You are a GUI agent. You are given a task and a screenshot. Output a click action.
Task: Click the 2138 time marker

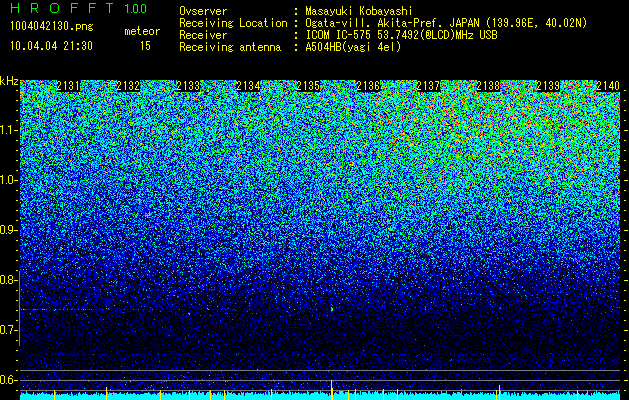click(488, 86)
